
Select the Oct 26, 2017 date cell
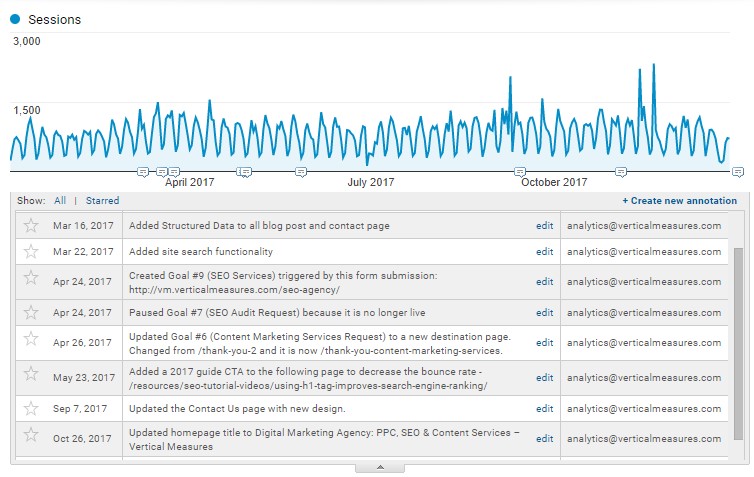pos(82,439)
